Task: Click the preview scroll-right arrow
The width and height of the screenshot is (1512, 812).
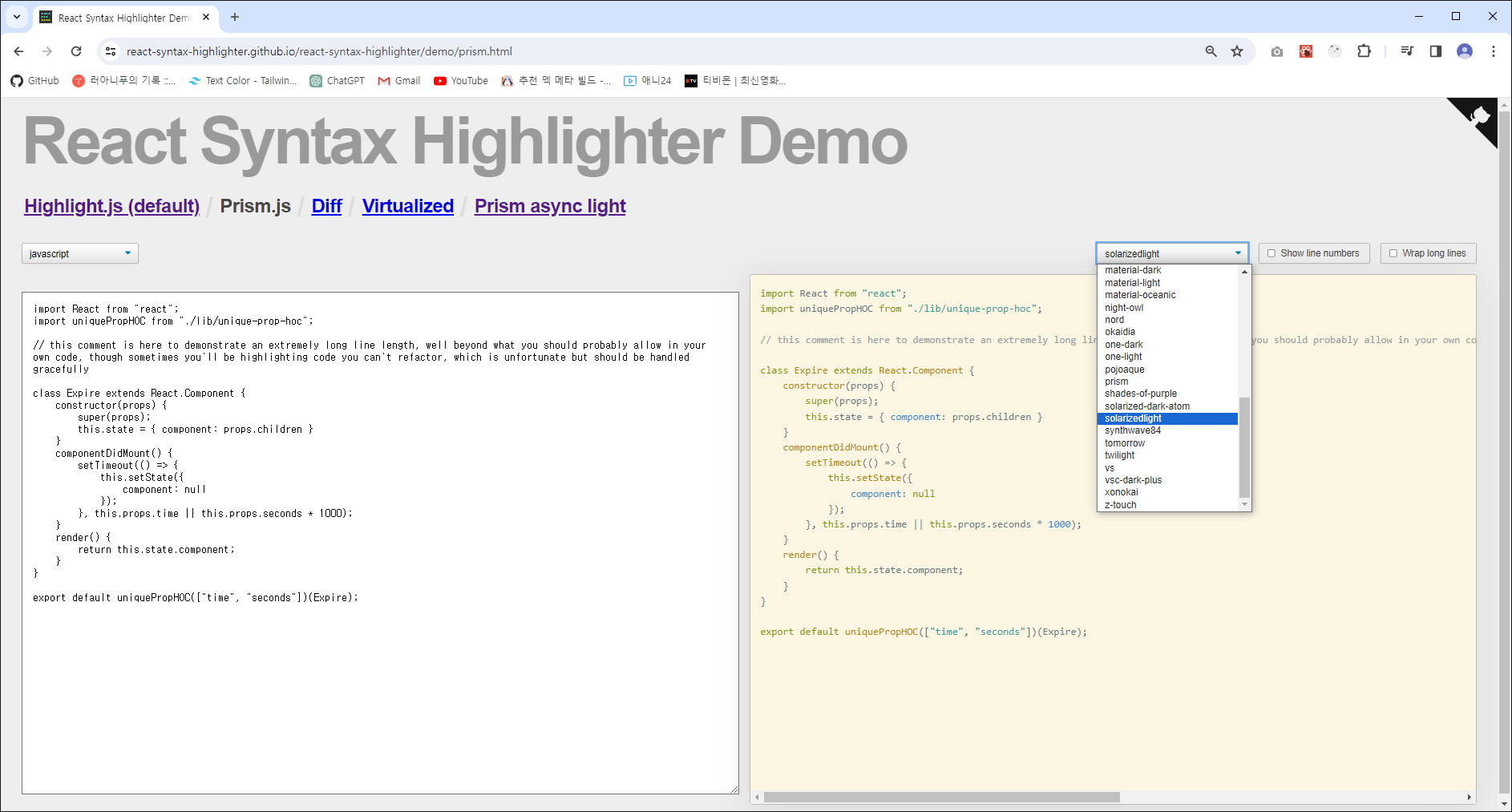Action: pyautogui.click(x=1469, y=797)
